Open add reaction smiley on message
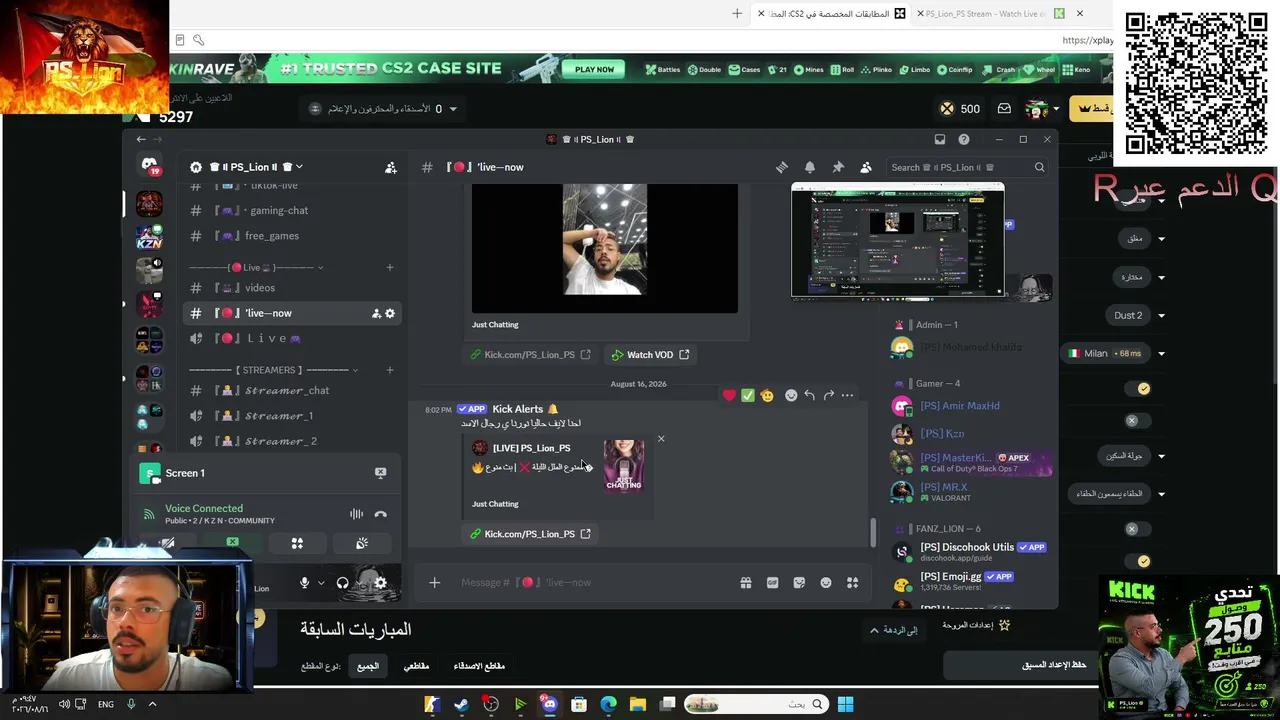Viewport: 1280px width, 720px height. (x=791, y=396)
